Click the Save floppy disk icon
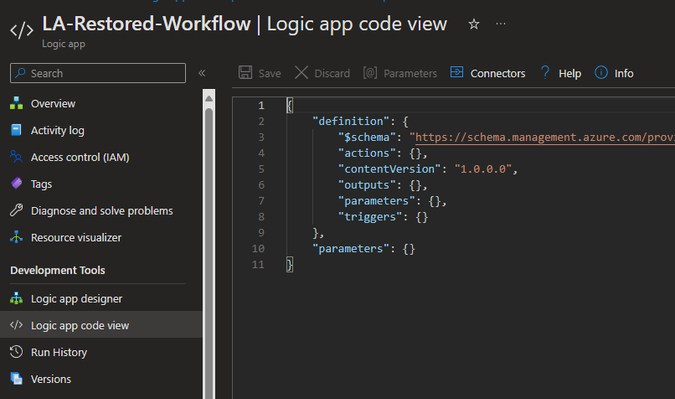Screen dimensions: 675x399 (245, 73)
